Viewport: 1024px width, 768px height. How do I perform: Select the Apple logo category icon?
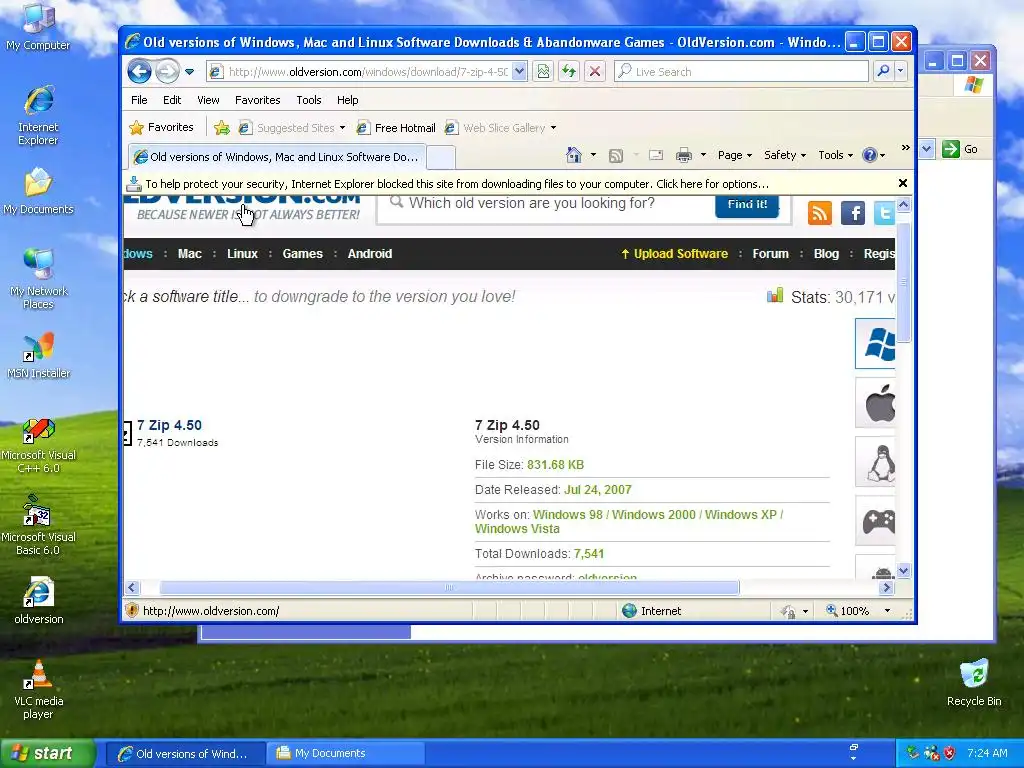[875, 403]
